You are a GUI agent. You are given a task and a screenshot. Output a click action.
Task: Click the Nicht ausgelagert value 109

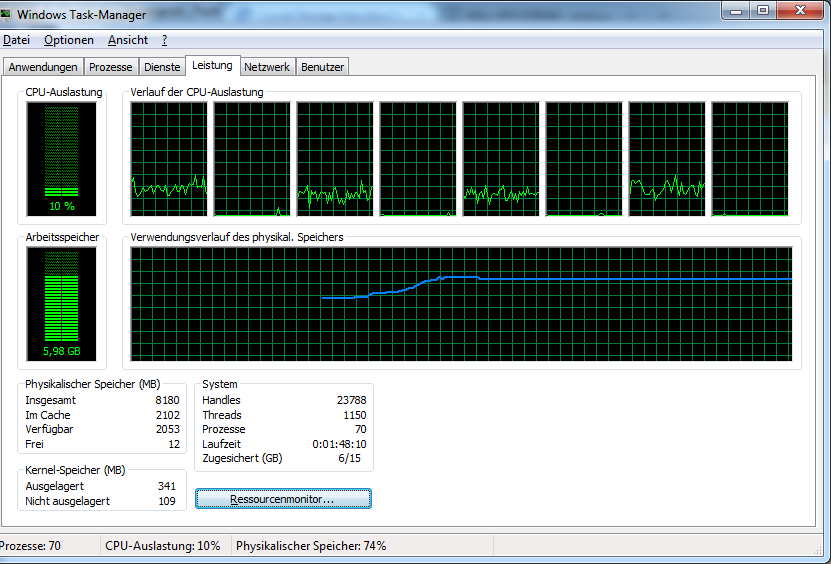(x=167, y=501)
